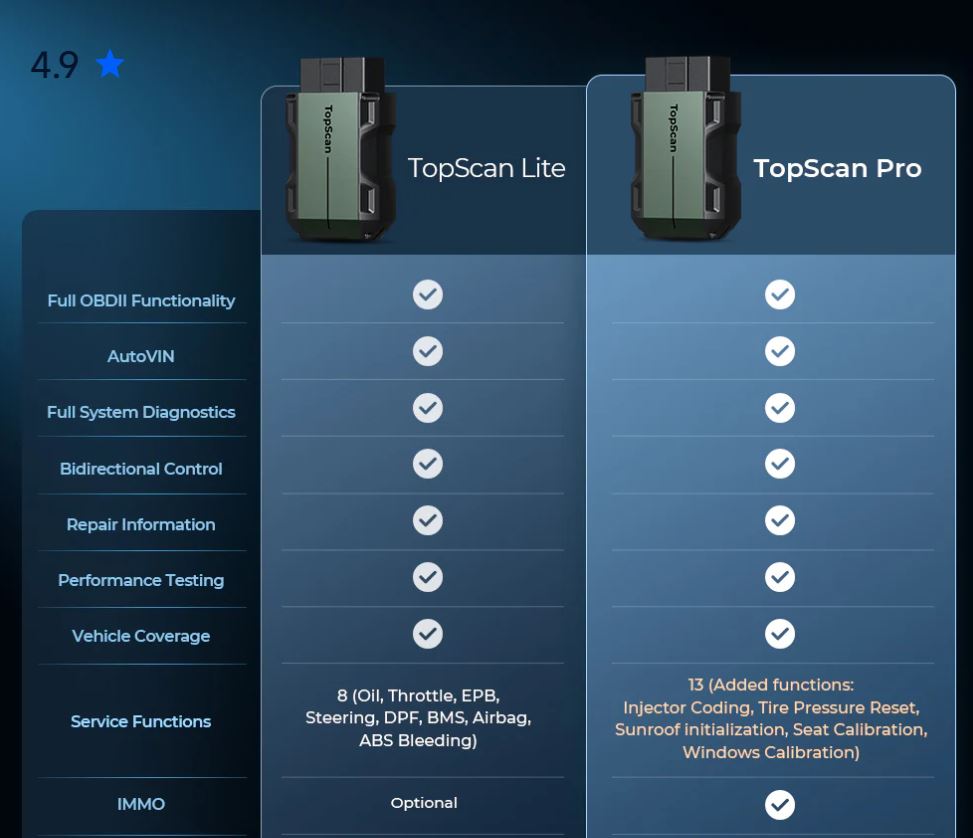Click Pro checkmark for Performance Testing
Viewport: 973px width, 838px height.
coord(780,577)
